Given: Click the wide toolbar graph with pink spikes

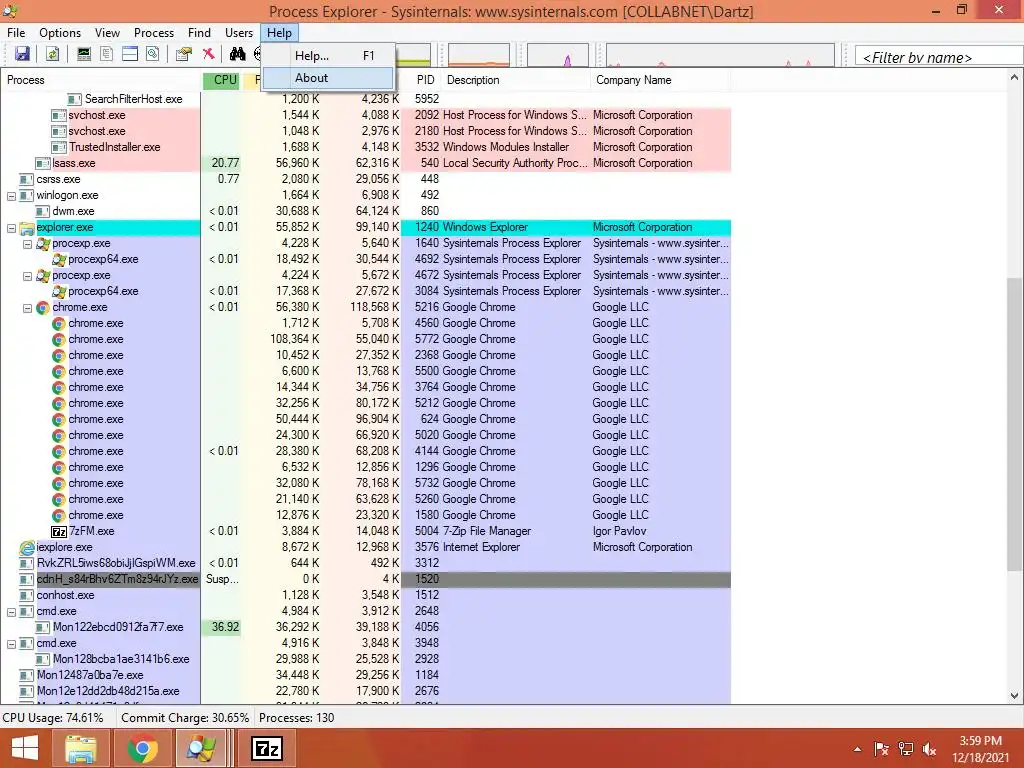Looking at the screenshot, I should coord(720,56).
